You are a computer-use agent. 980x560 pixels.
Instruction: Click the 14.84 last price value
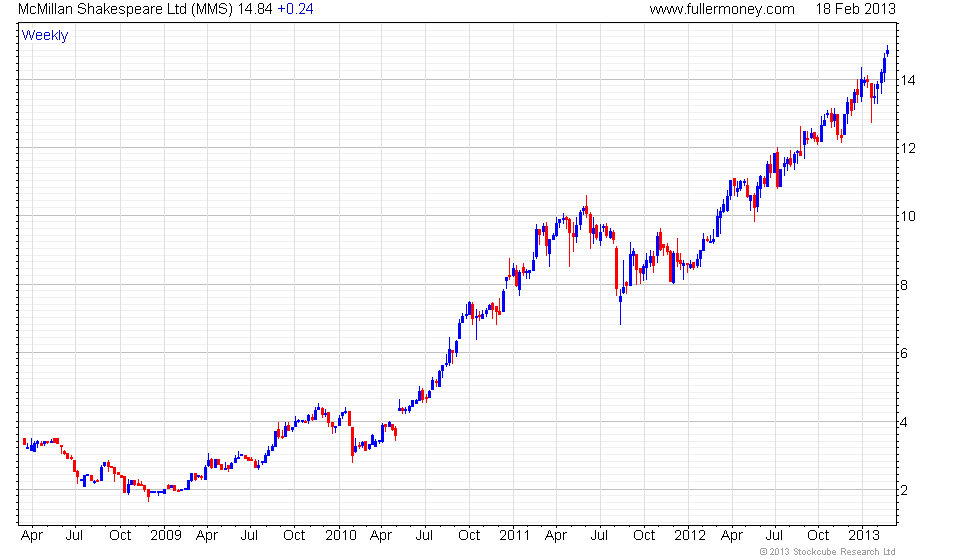[255, 9]
